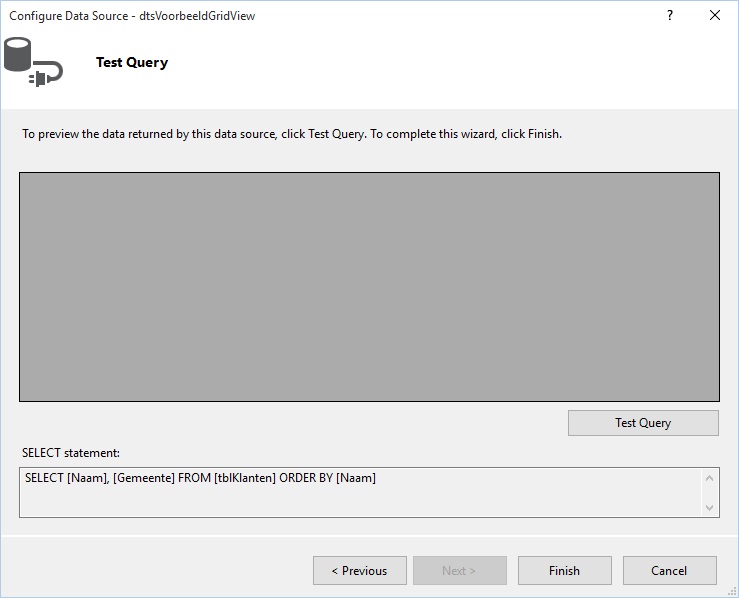Click the greyed-out Next button
739x598 pixels.
click(460, 571)
